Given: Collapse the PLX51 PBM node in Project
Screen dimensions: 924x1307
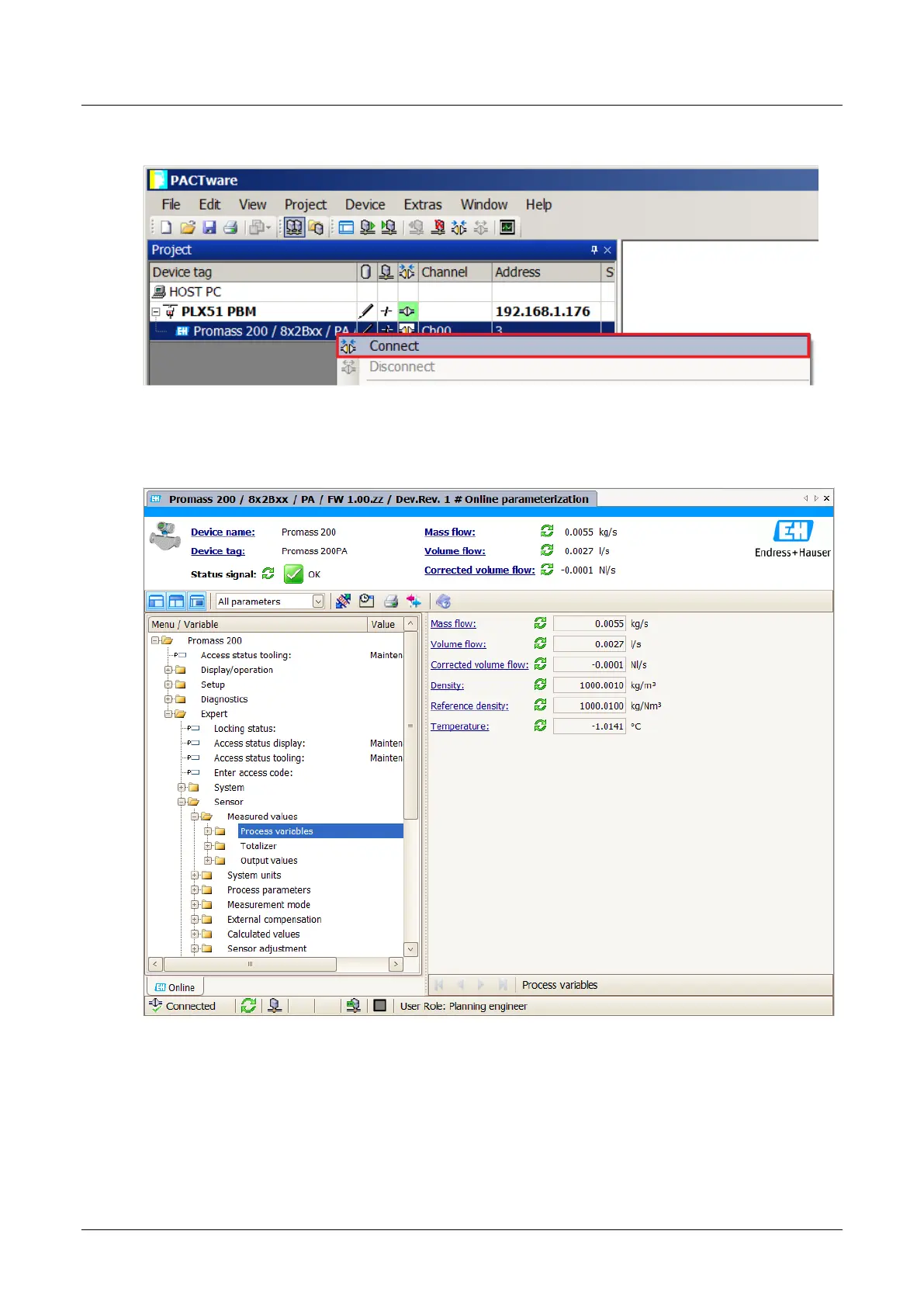Looking at the screenshot, I should [156, 311].
